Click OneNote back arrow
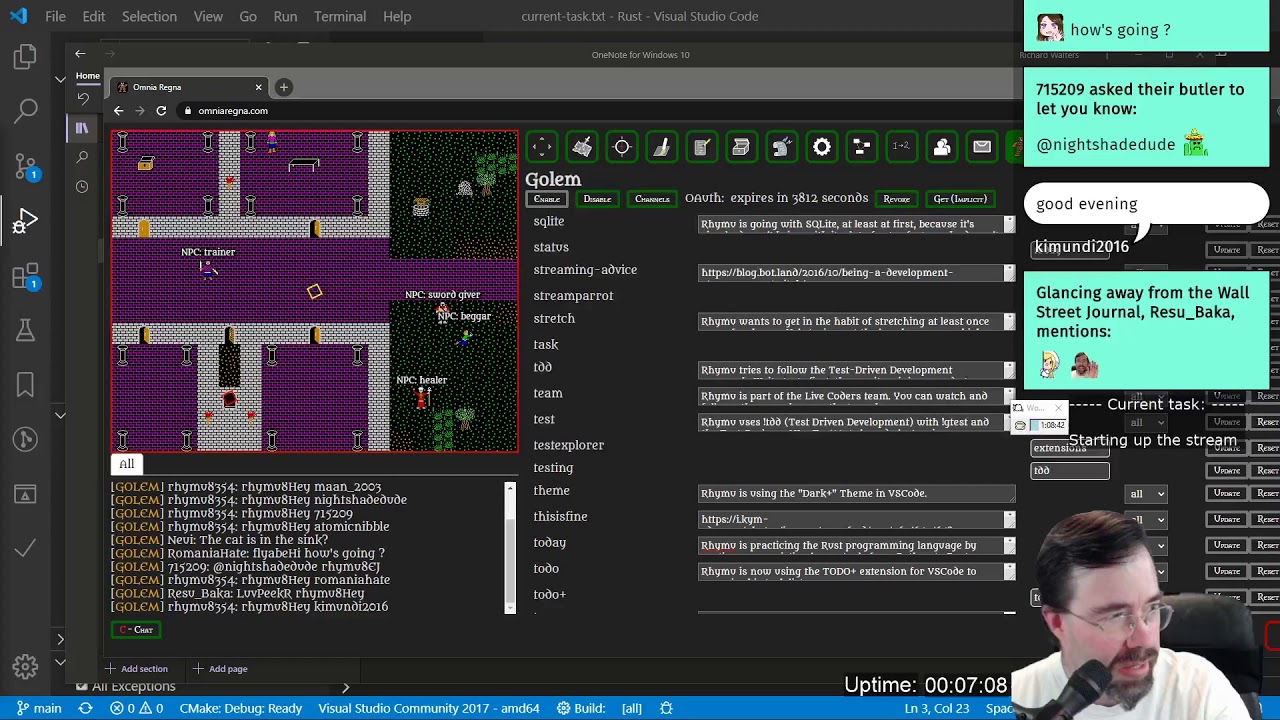This screenshot has width=1280, height=720. pyautogui.click(x=80, y=54)
